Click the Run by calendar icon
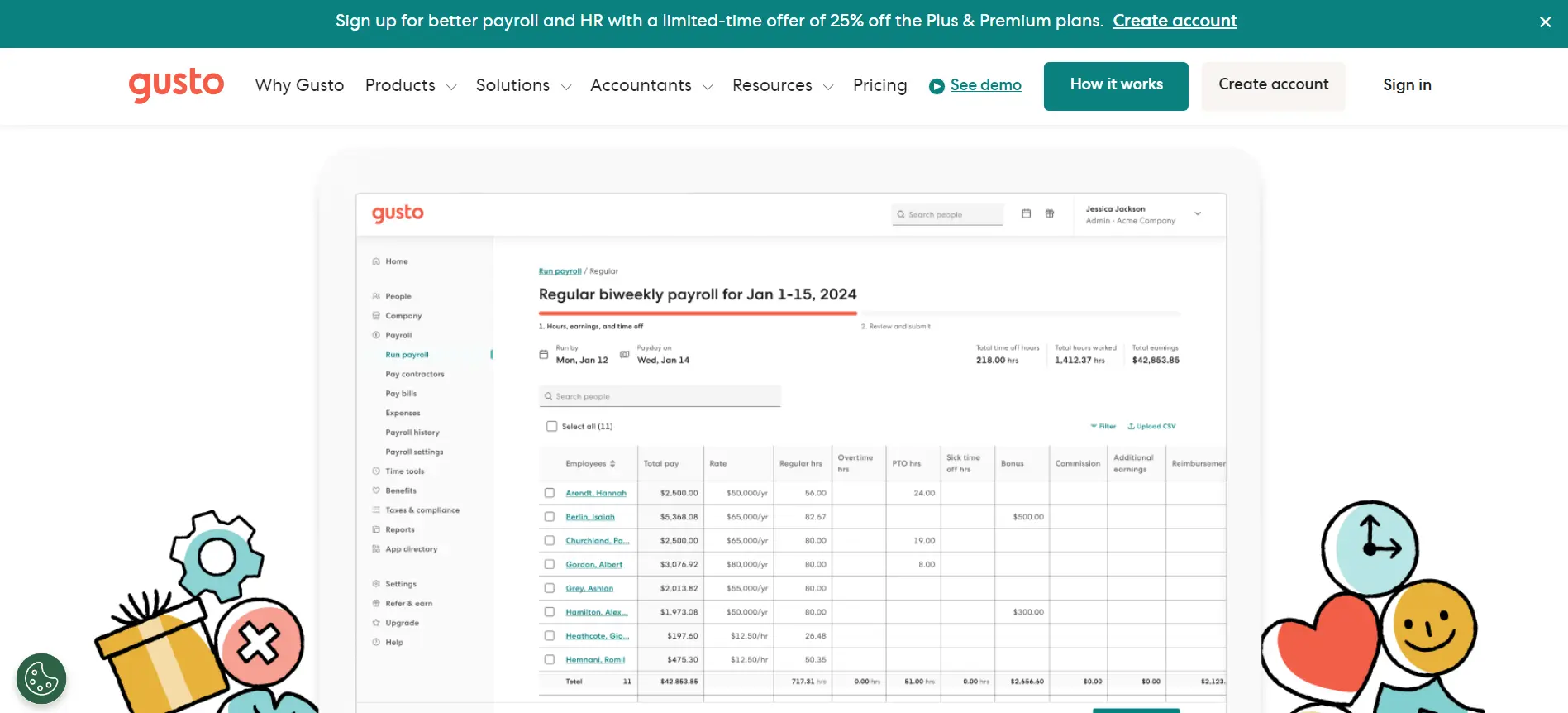The height and width of the screenshot is (713, 1568). click(544, 354)
